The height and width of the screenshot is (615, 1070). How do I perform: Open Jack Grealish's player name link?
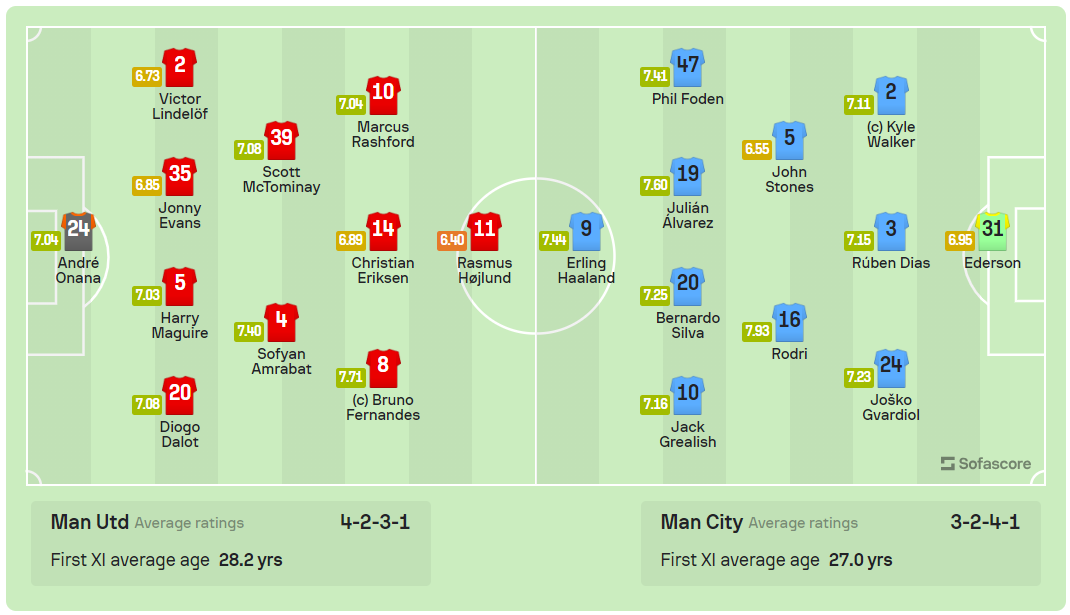coord(688,434)
